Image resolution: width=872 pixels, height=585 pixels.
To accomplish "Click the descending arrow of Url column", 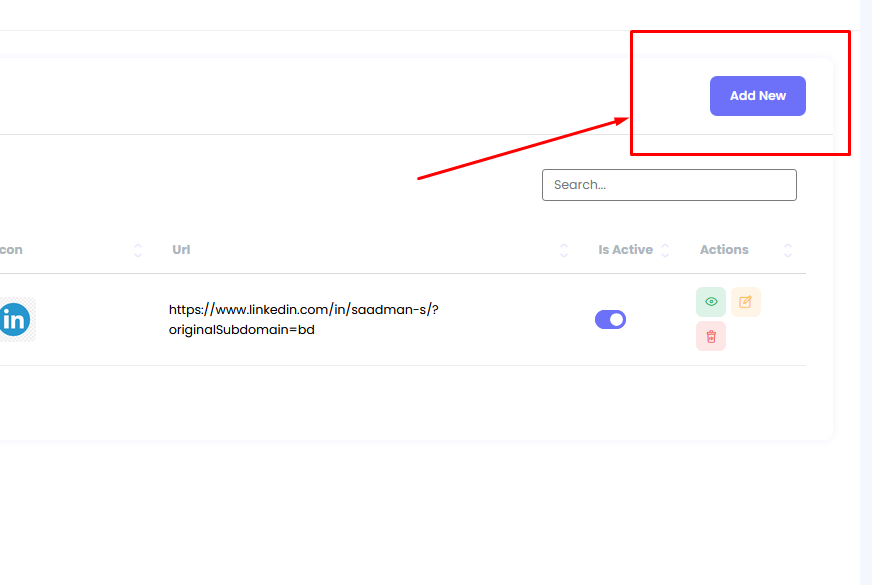I will (564, 254).
